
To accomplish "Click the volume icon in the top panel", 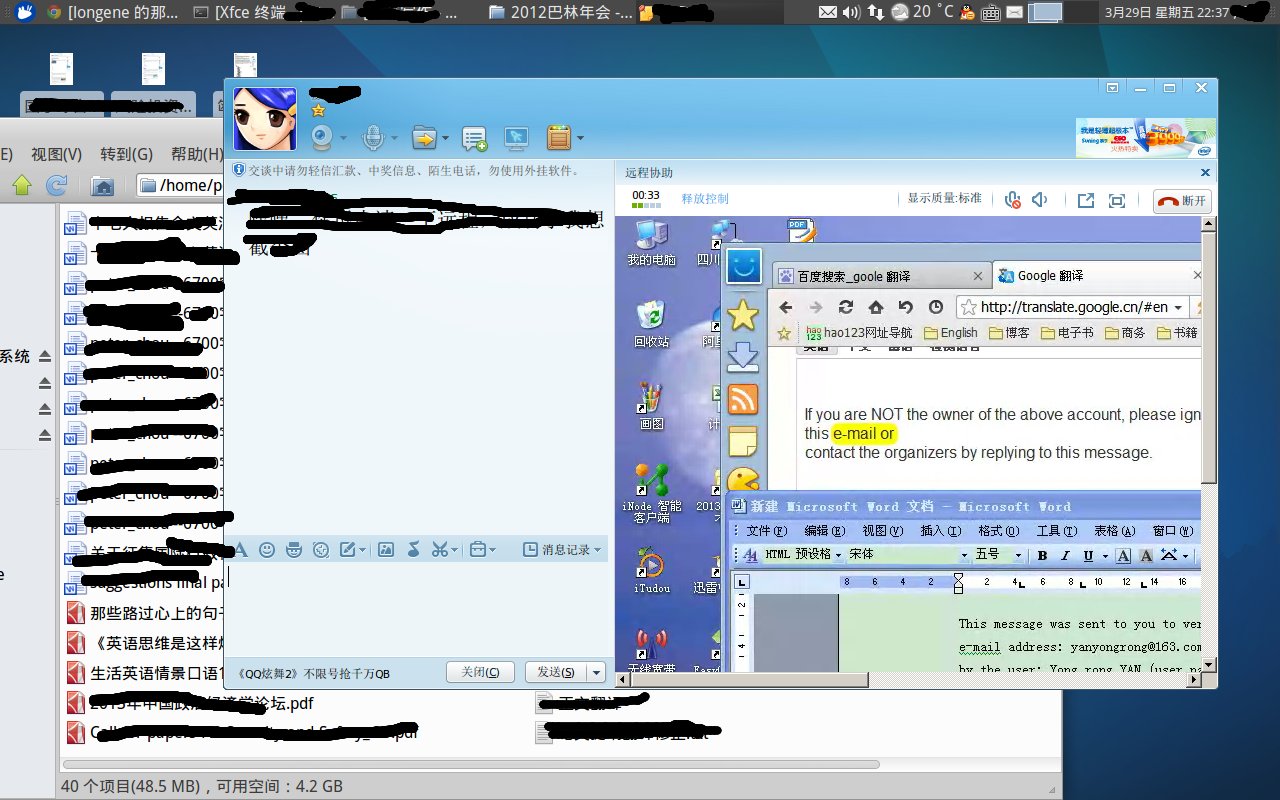I will coord(850,12).
